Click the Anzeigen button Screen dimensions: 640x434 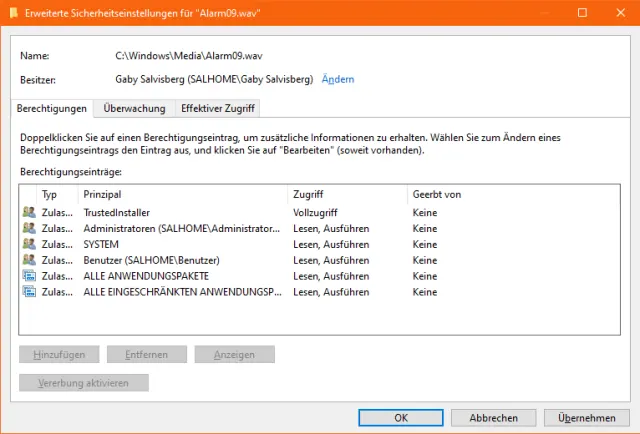click(234, 354)
